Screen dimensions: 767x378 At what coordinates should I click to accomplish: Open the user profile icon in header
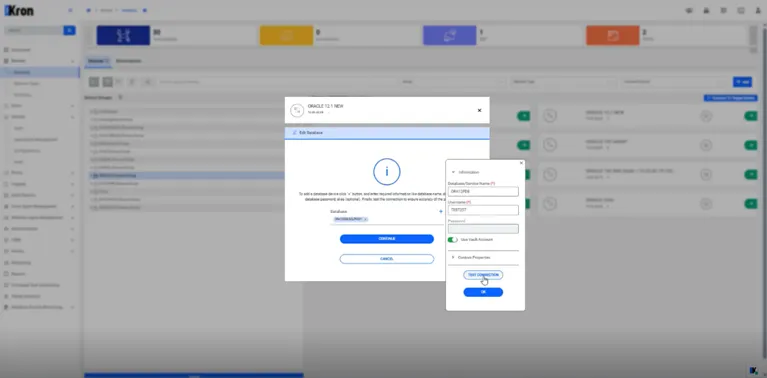pos(758,10)
